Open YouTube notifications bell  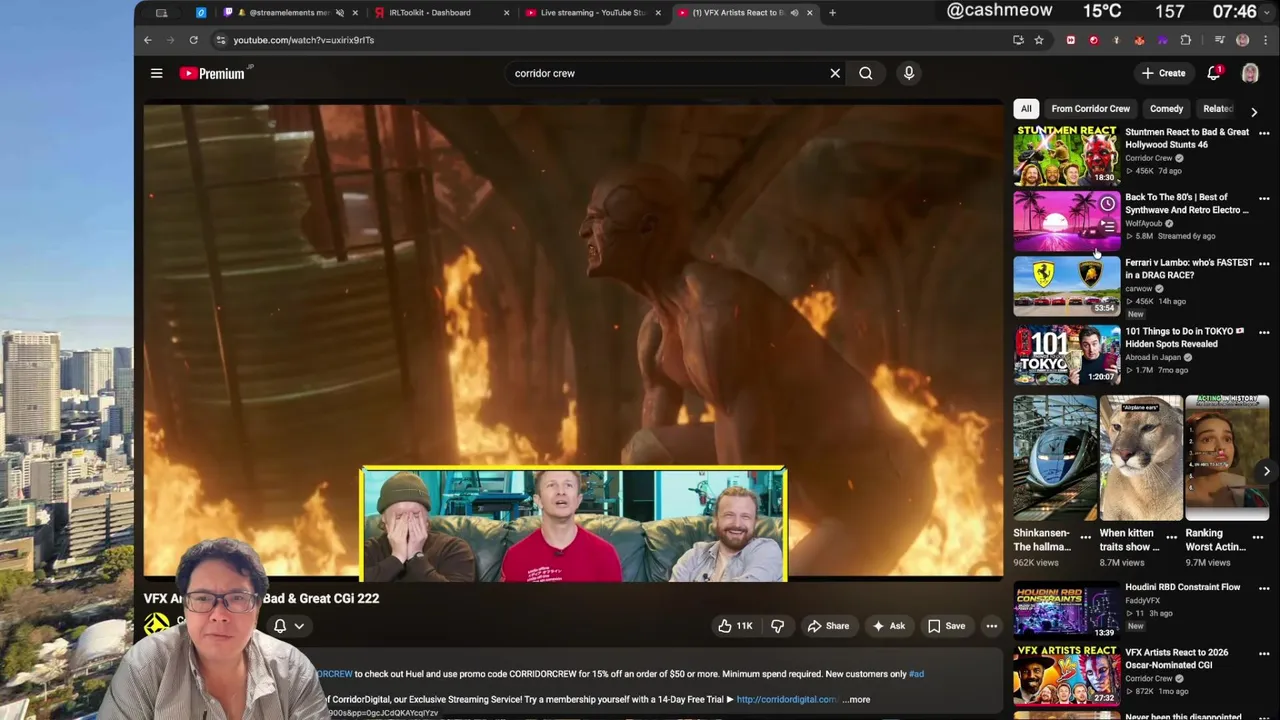(1214, 73)
